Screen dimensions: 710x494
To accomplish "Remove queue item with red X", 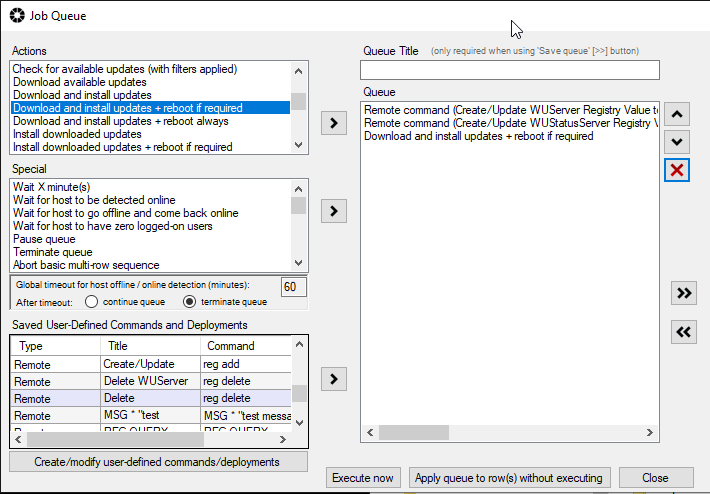I will point(677,170).
